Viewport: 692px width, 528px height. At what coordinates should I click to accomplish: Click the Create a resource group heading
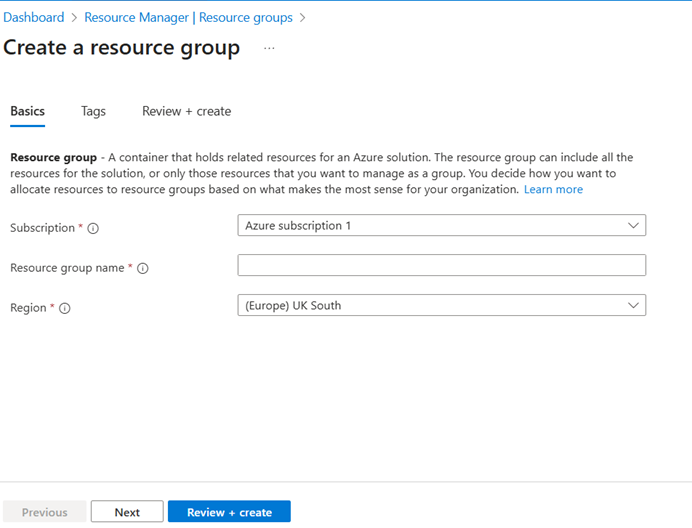[122, 48]
